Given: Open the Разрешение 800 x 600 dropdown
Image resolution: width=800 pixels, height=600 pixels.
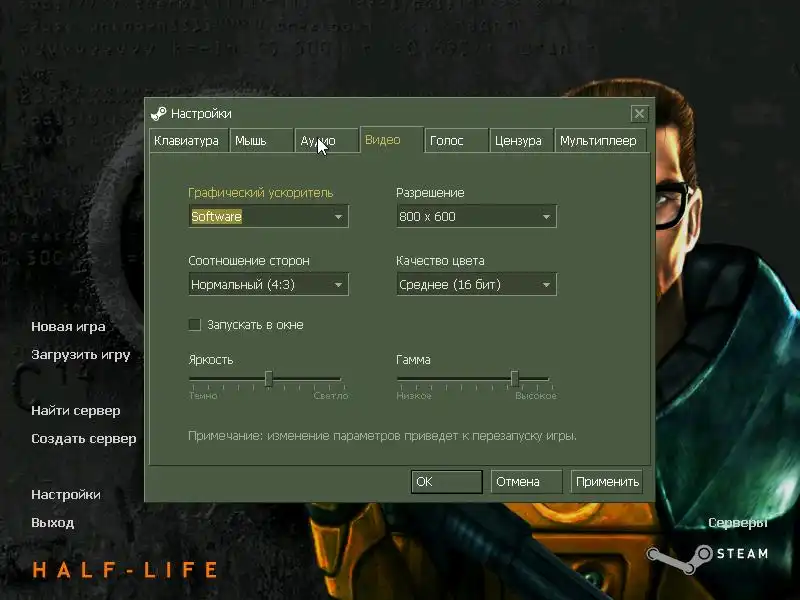Looking at the screenshot, I should (x=476, y=216).
